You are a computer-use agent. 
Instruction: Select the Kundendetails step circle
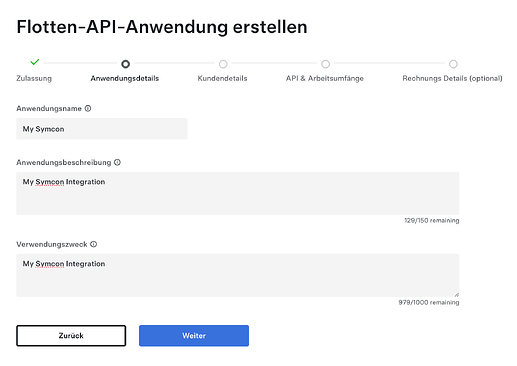pos(223,64)
